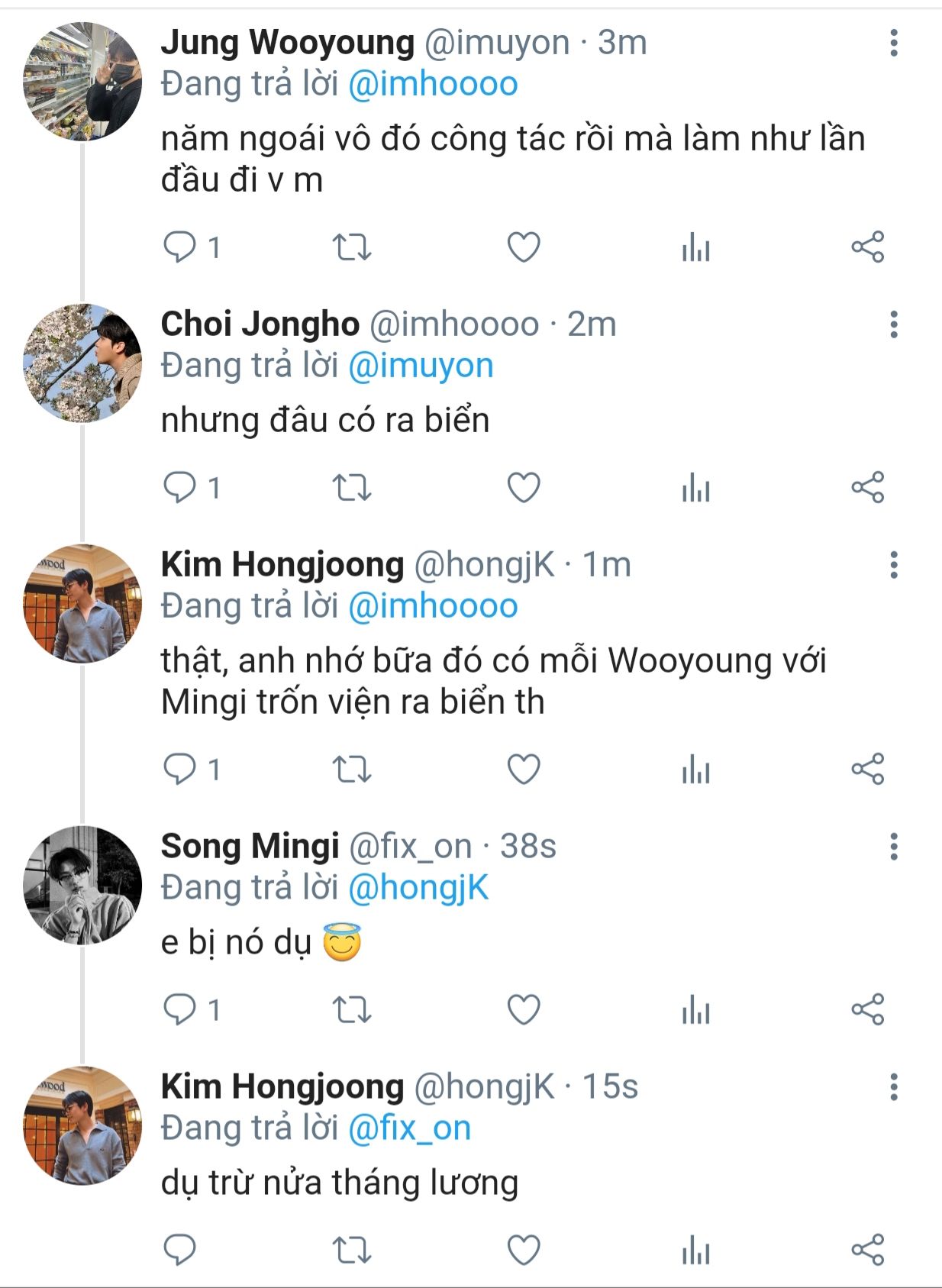Retweet Jung Wooyoung's reply
942x1288 pixels.
(352, 247)
